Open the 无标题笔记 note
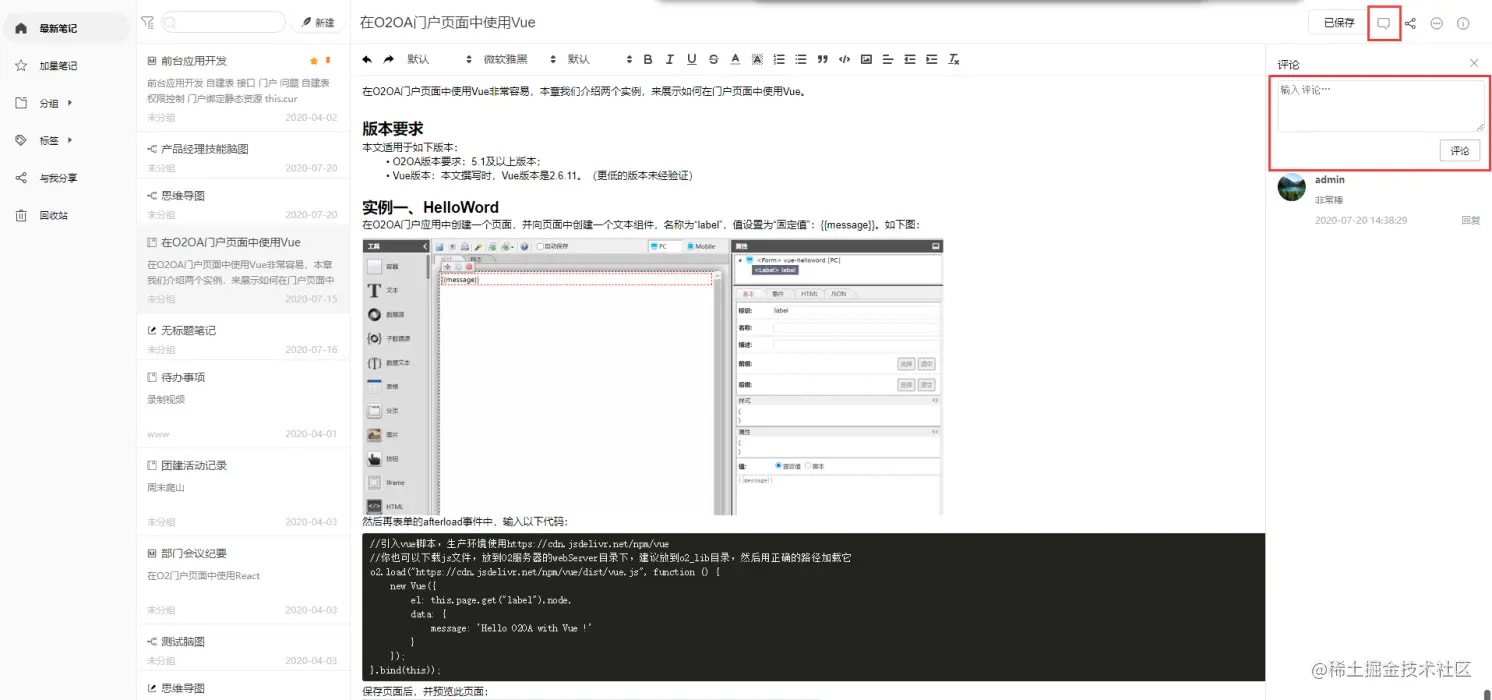This screenshot has width=1492, height=700. (x=243, y=339)
